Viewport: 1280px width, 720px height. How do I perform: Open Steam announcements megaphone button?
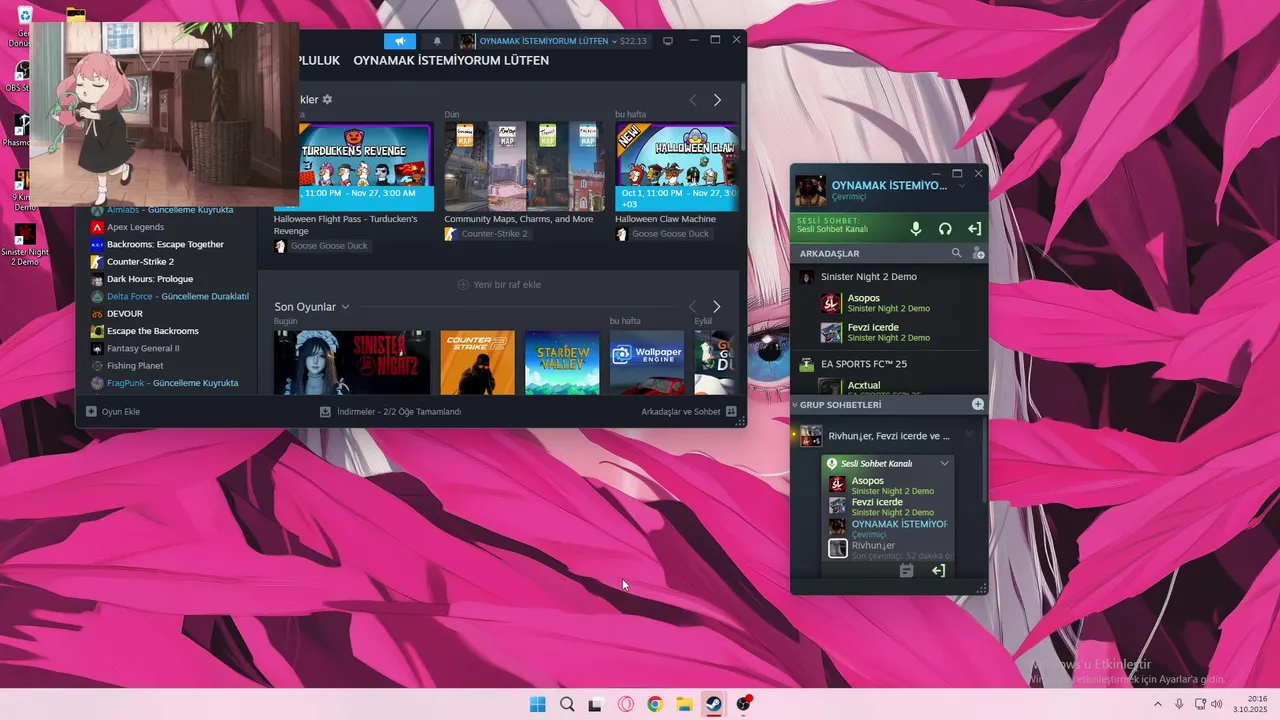click(x=399, y=41)
